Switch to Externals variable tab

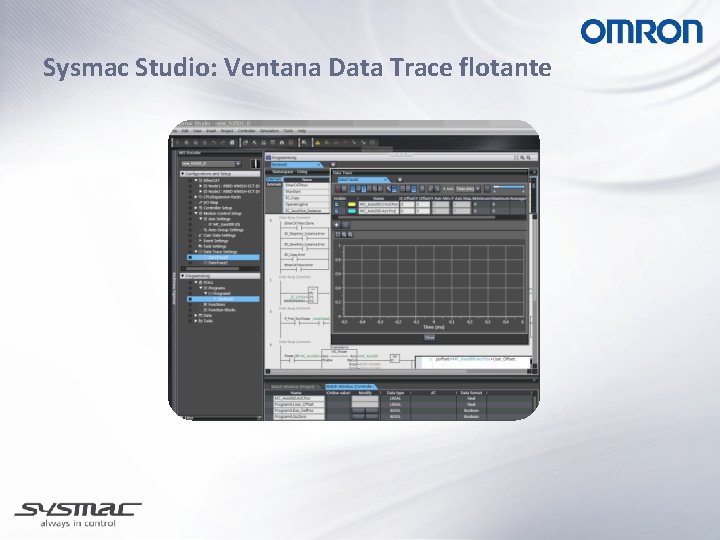click(x=274, y=185)
